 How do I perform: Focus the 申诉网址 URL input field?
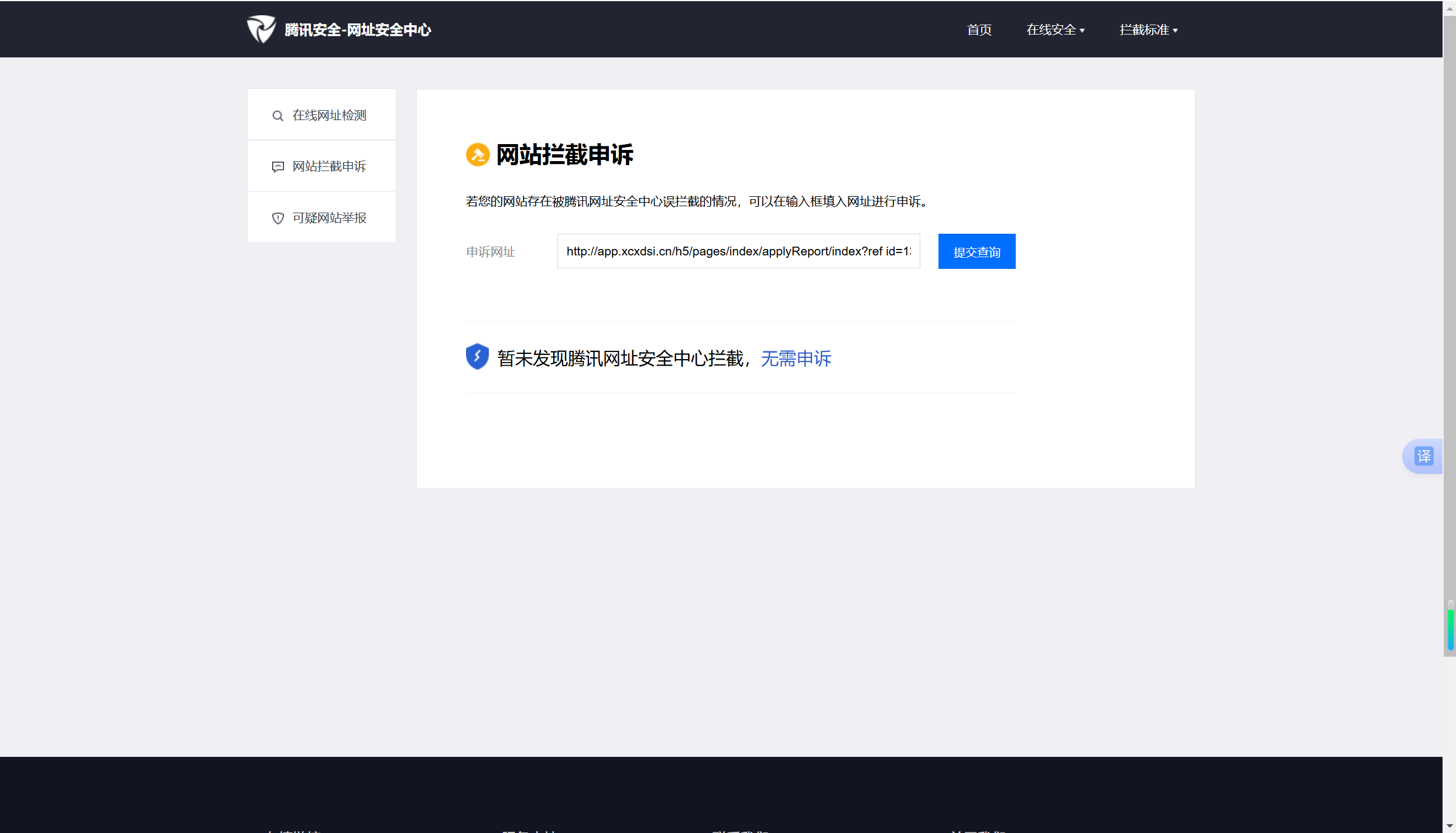(738, 251)
